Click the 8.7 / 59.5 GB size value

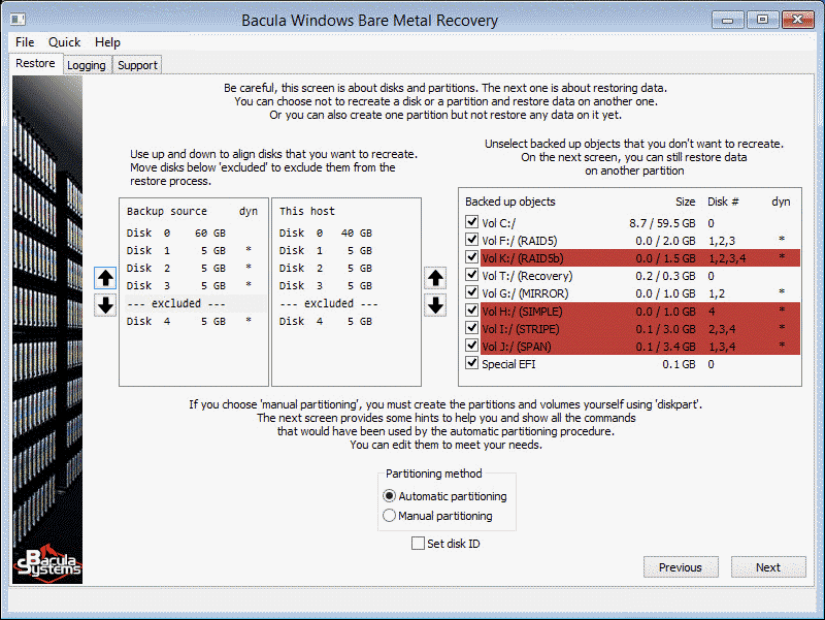click(x=662, y=223)
